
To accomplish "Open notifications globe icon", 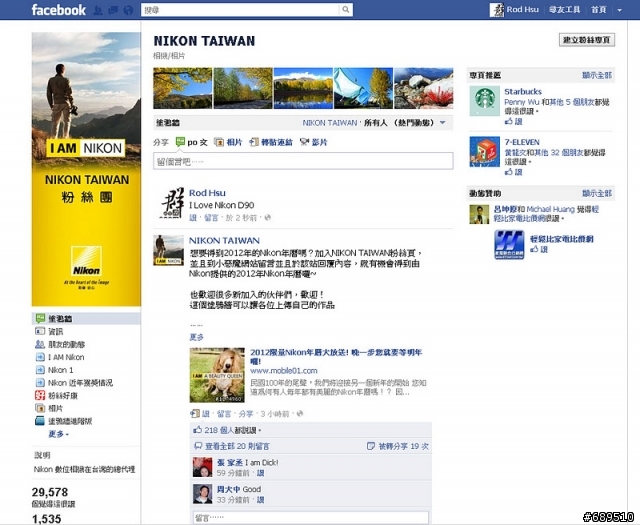I will coord(128,10).
